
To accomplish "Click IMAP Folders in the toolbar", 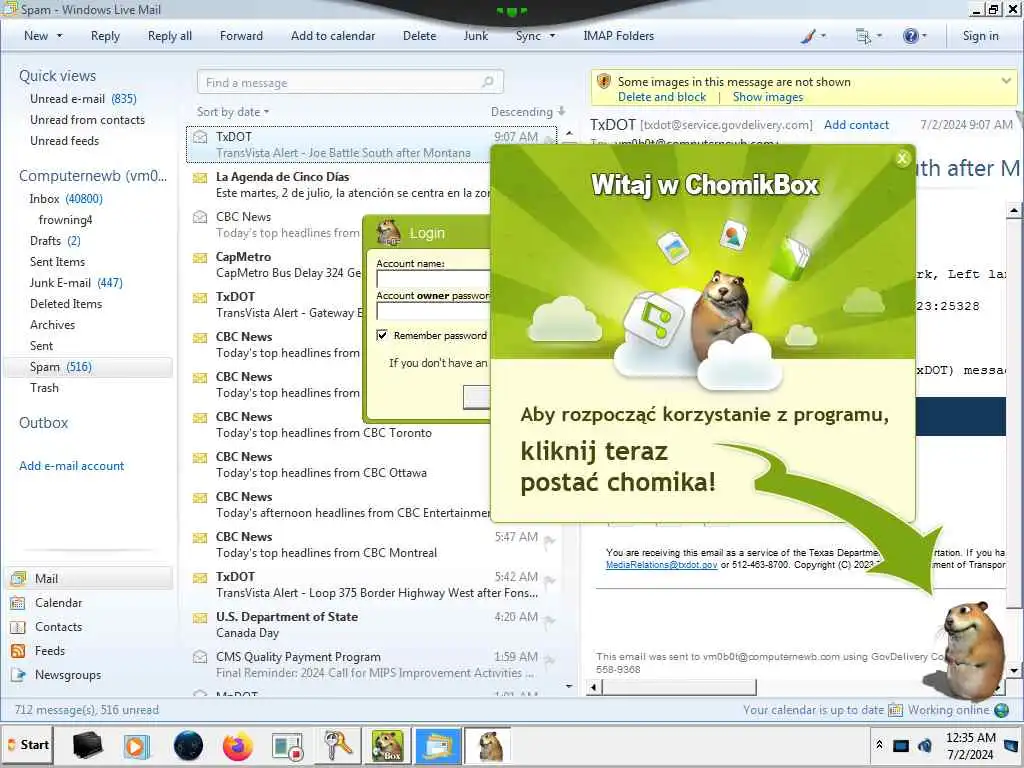I will coord(618,37).
